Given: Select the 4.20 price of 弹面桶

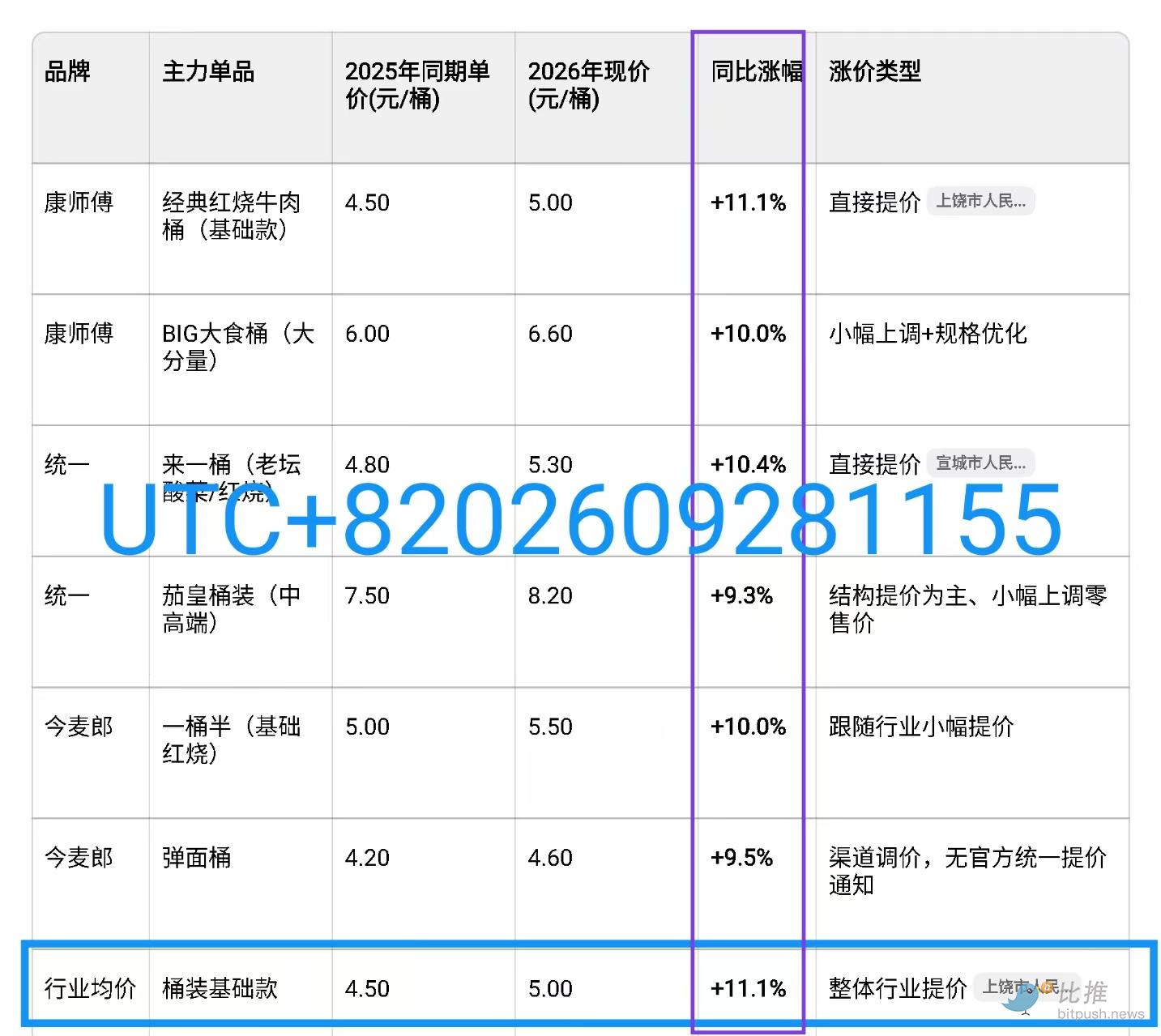Looking at the screenshot, I should click(x=367, y=858).
